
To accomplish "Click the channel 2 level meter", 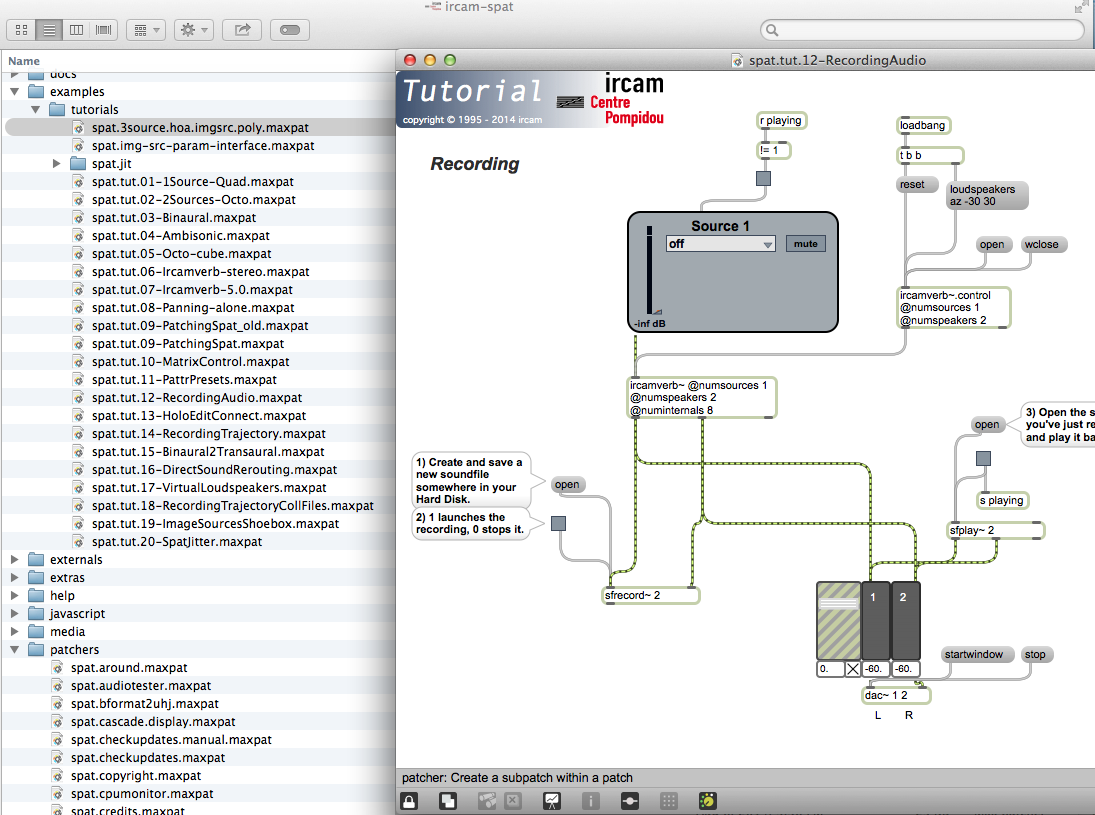I will pos(906,621).
